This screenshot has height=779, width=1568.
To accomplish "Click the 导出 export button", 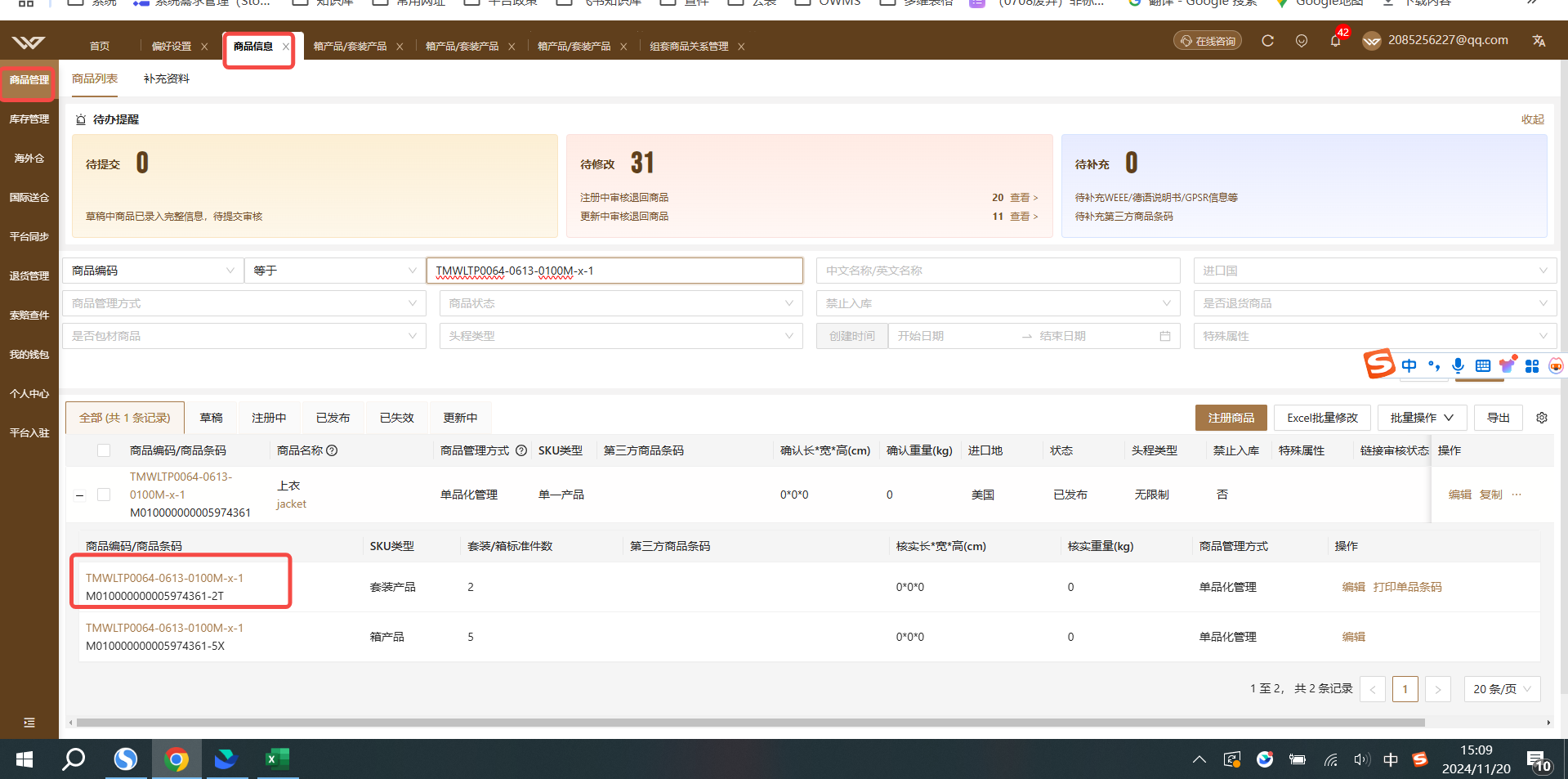I will tap(1499, 418).
